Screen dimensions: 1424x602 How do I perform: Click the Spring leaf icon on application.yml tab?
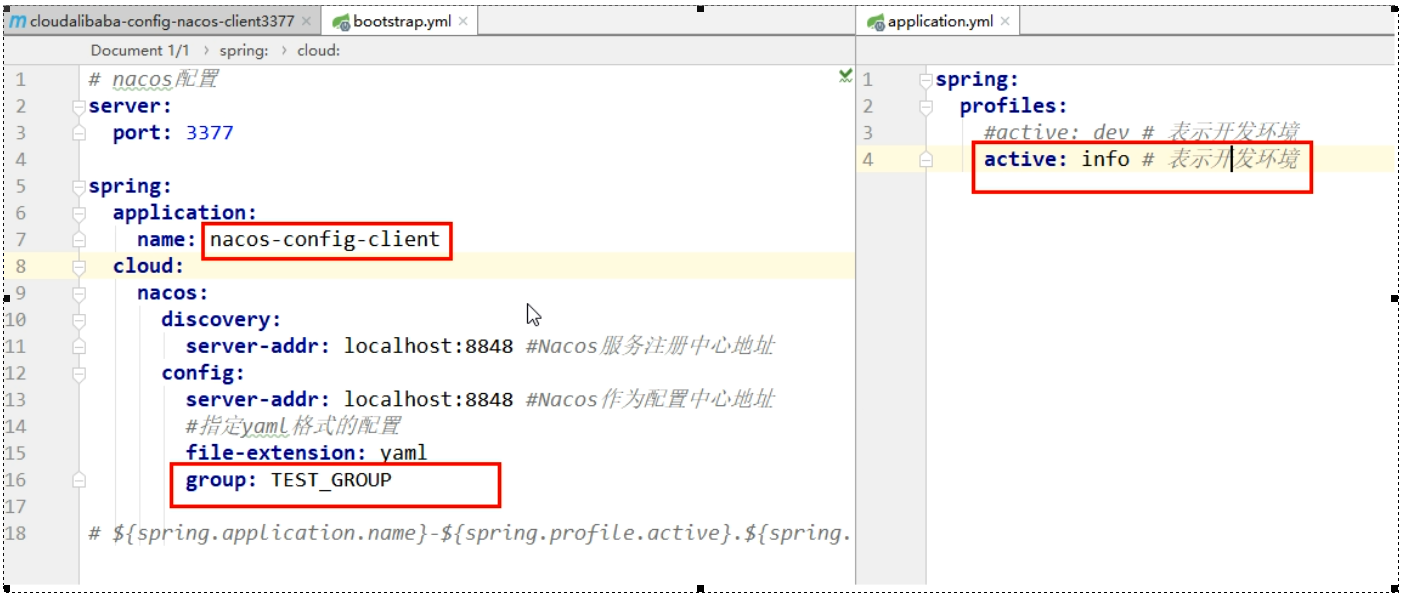(876, 21)
